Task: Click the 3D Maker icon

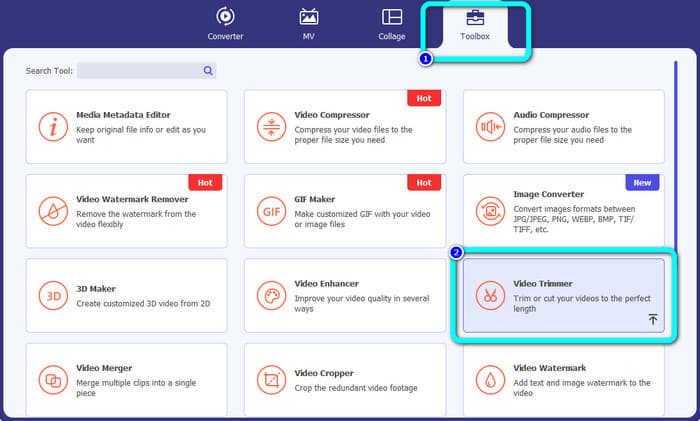Action: 53,296
